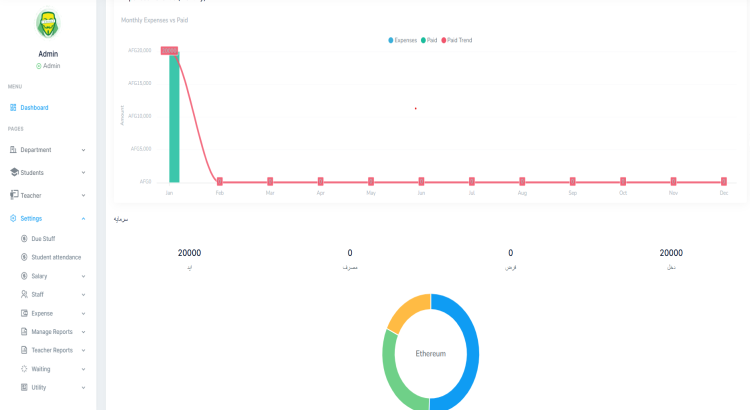Toggle Paid Trend series in legend
This screenshot has height=410, width=750.
pos(456,40)
